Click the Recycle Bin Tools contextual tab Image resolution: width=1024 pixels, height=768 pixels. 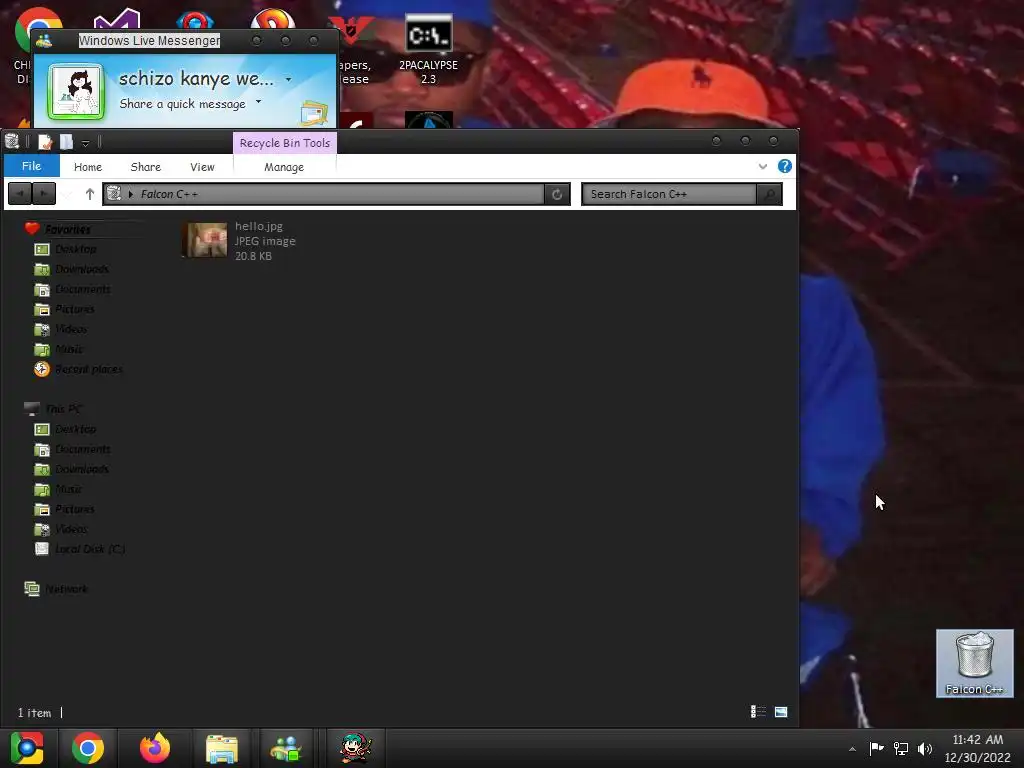click(285, 143)
